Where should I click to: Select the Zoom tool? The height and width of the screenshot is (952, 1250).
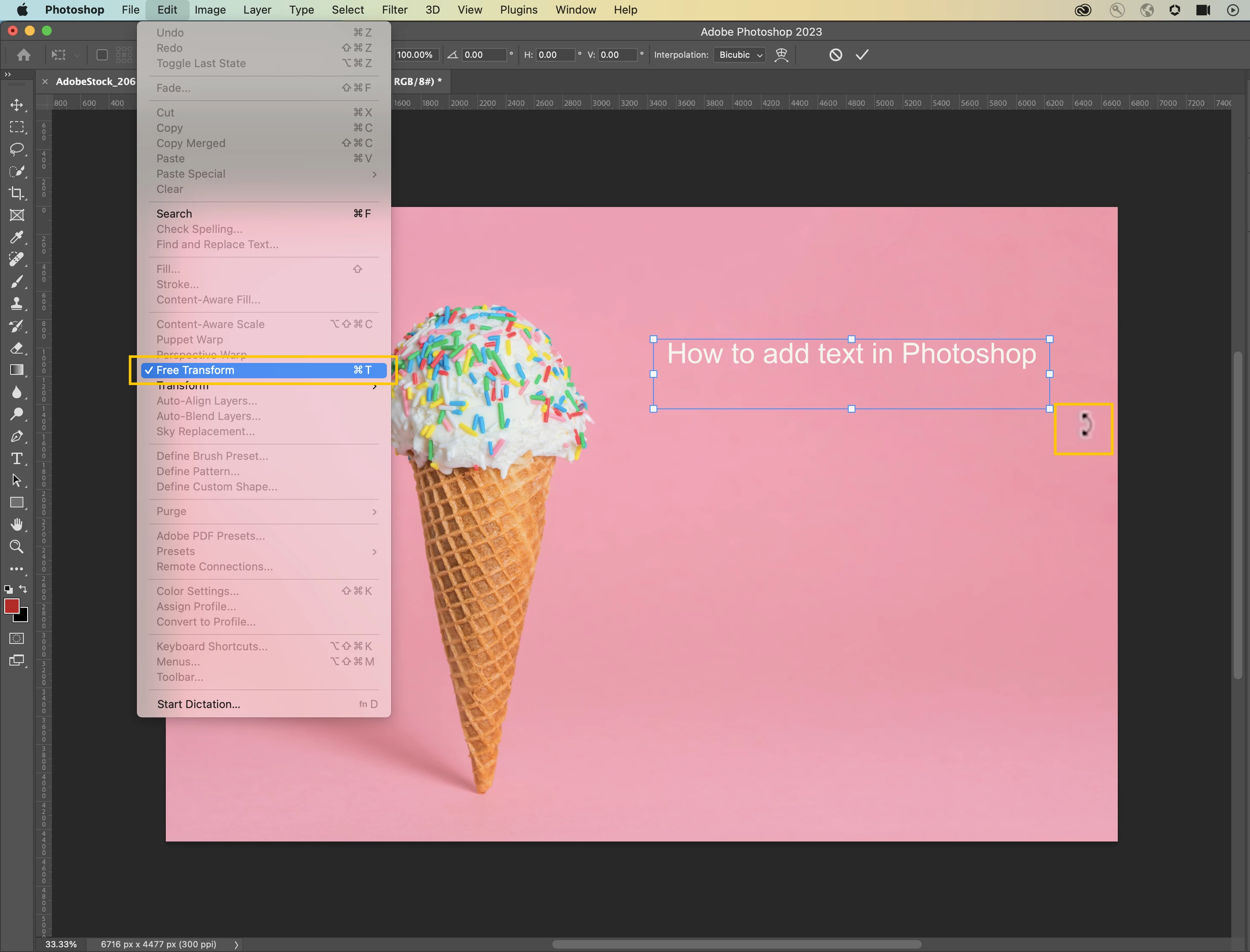pos(17,547)
